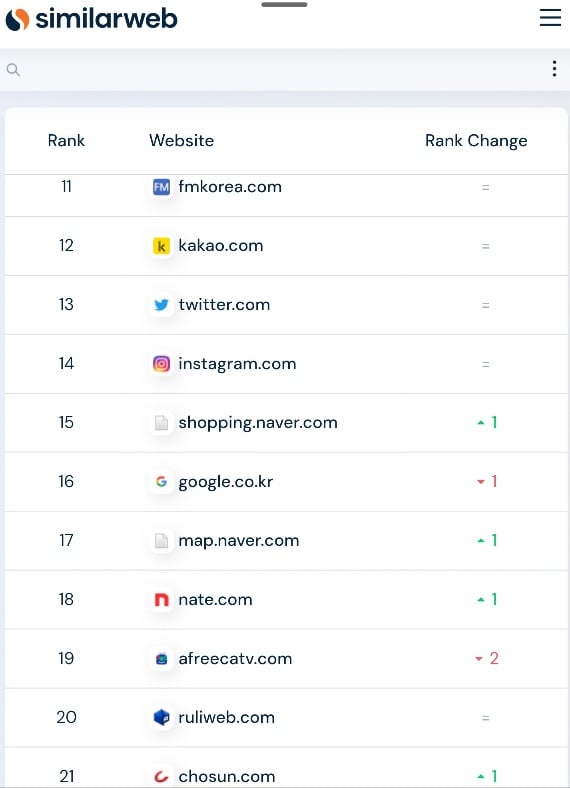Screen dimensions: 570x788
Task: Click the Similarweb logo
Action: click(91, 19)
